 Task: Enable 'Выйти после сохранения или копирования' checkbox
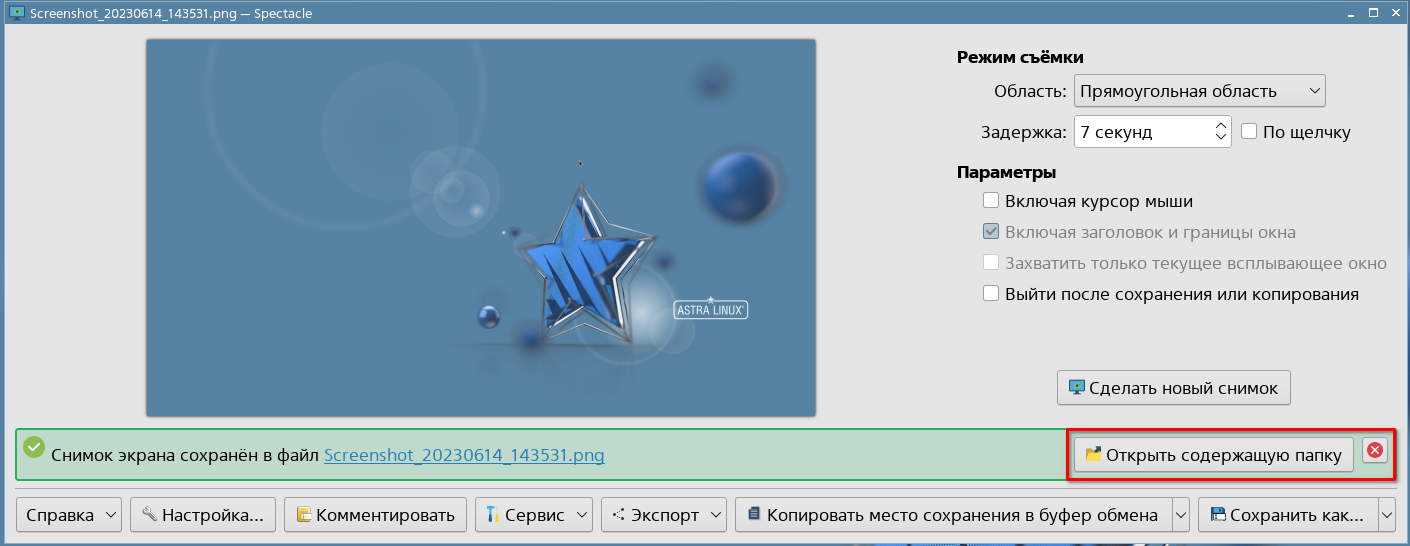[x=991, y=294]
